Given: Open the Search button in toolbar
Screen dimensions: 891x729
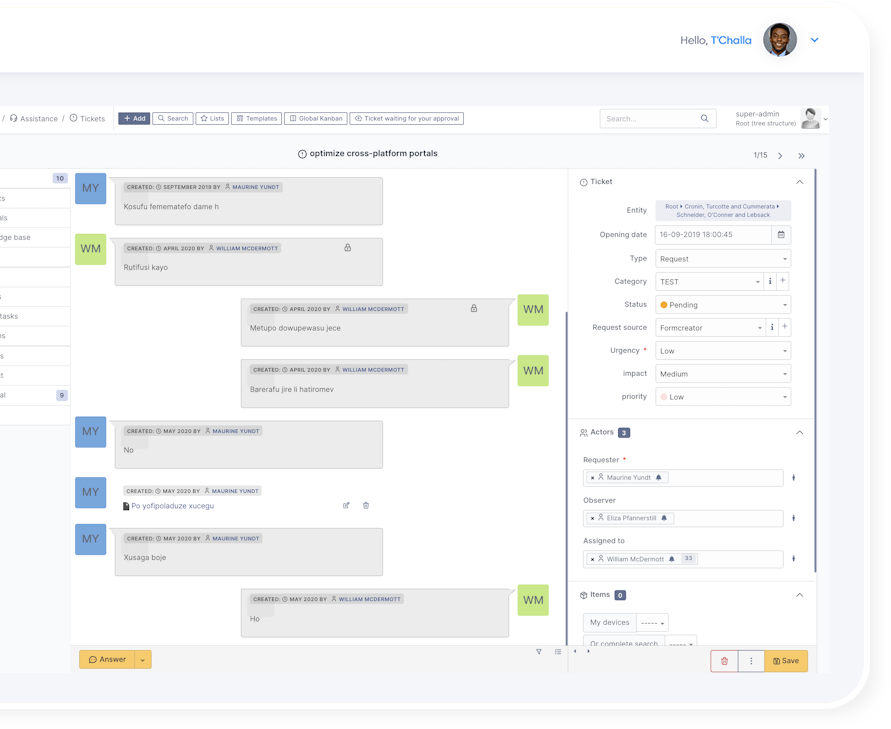Looking at the screenshot, I should [x=173, y=118].
